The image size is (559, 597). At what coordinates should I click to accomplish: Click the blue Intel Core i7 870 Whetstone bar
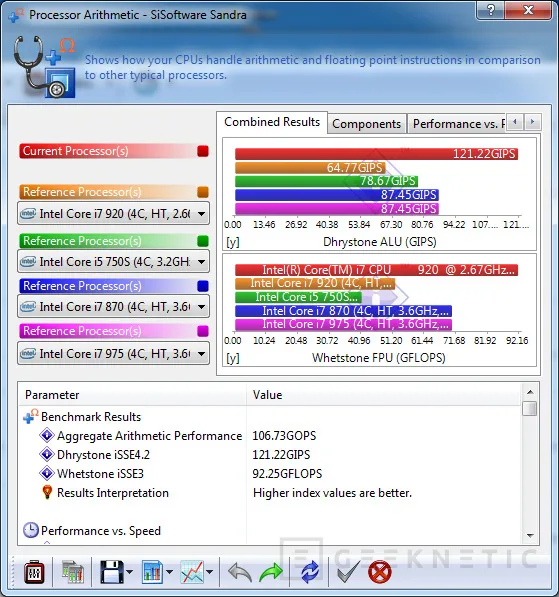pos(343,311)
